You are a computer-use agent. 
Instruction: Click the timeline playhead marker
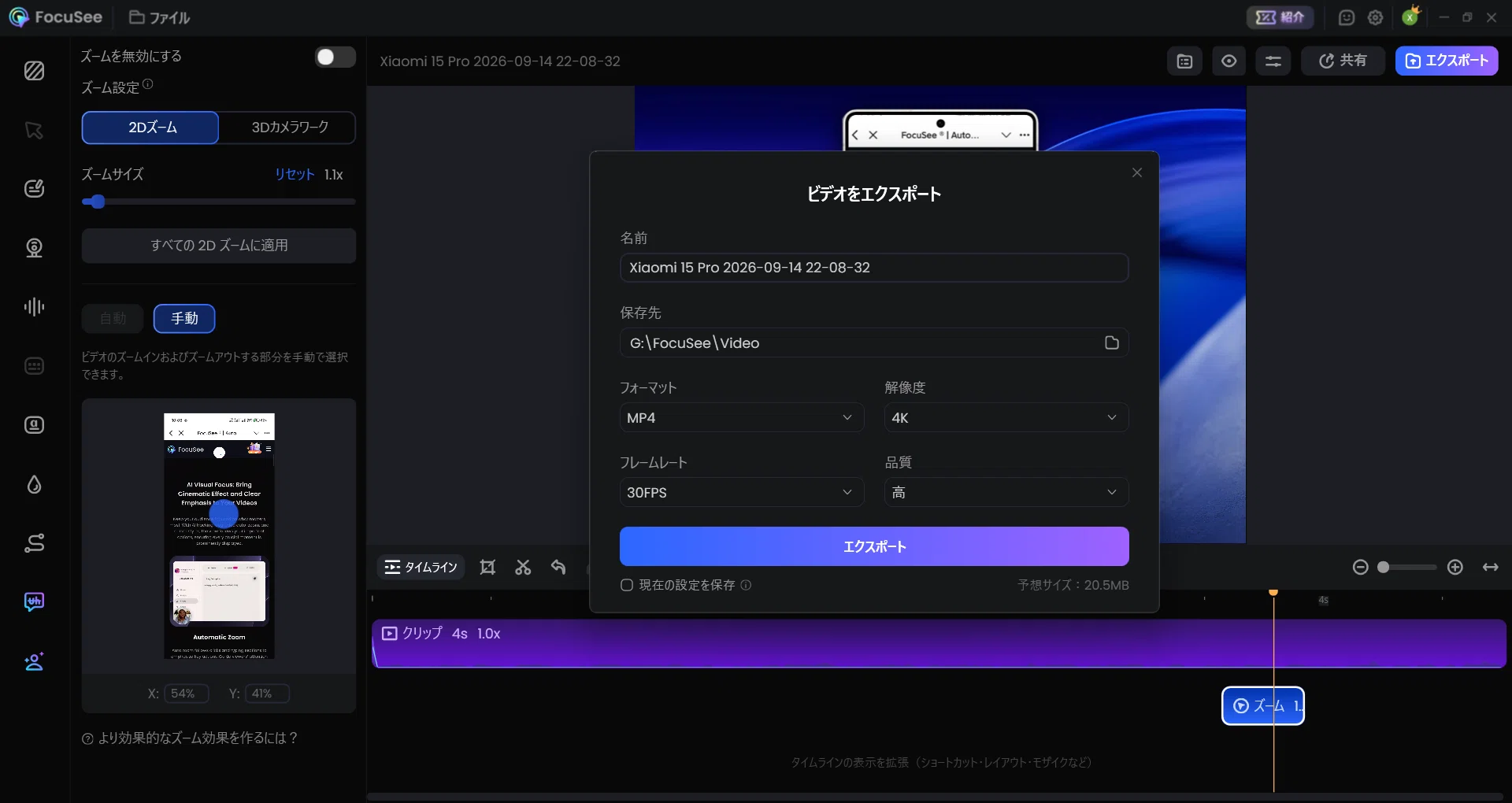(1273, 592)
